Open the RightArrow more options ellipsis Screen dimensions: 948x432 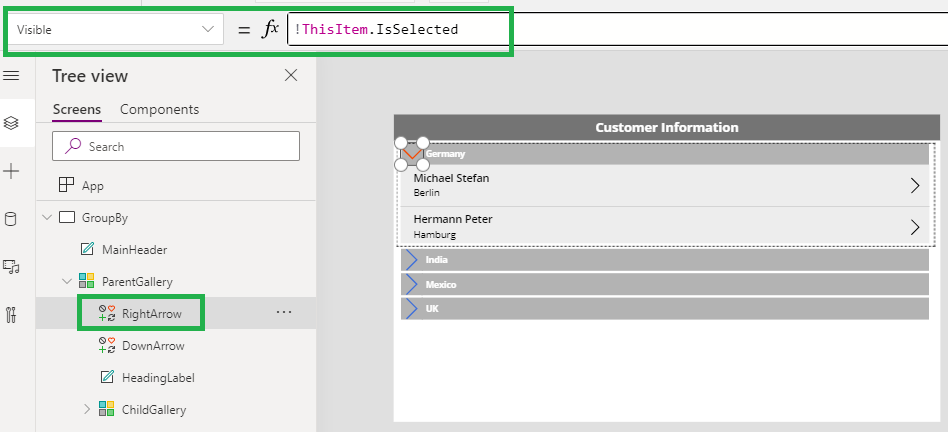[284, 313]
